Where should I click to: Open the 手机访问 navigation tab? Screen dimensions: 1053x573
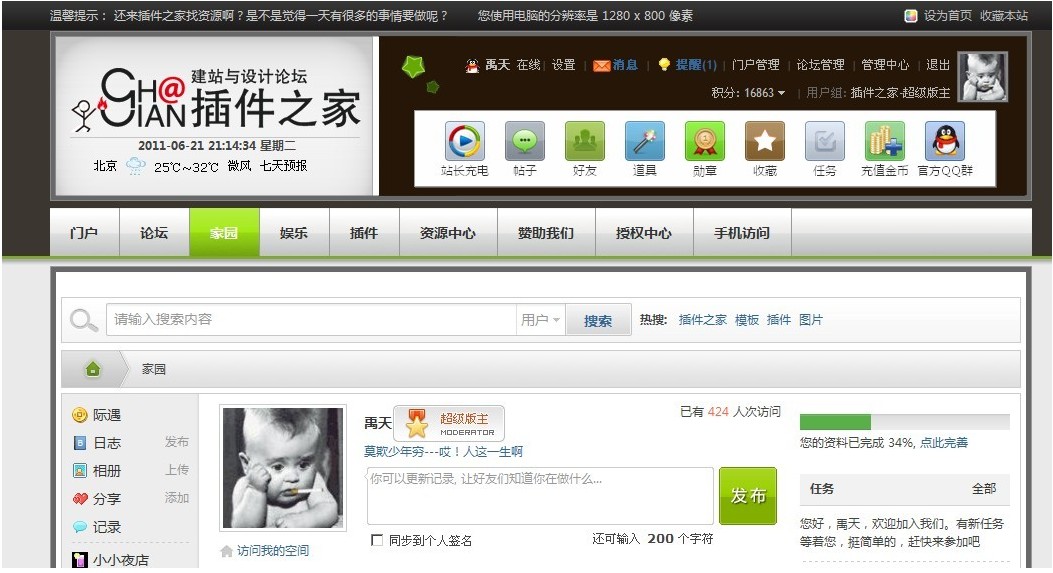coord(742,232)
